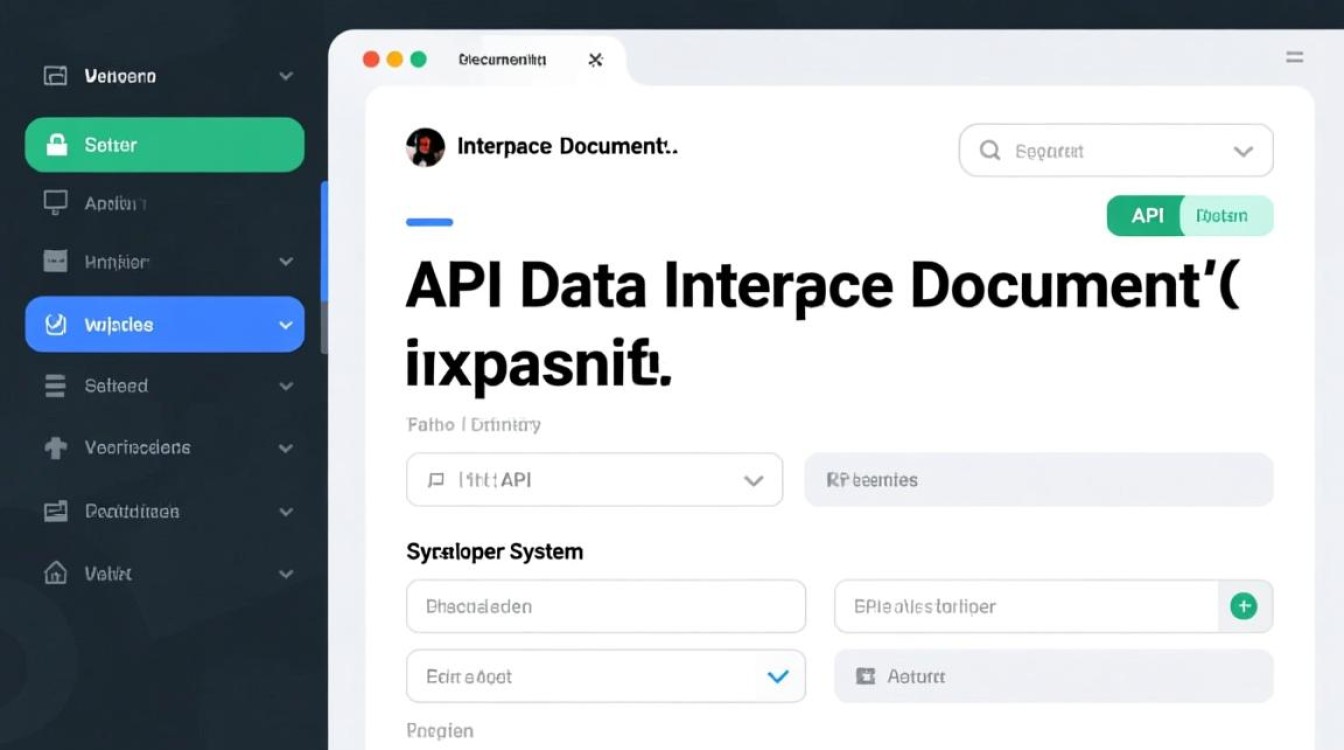Screen dimensions: 1344x750
Task: Click the Bhacuaiaden input field
Action: point(605,606)
